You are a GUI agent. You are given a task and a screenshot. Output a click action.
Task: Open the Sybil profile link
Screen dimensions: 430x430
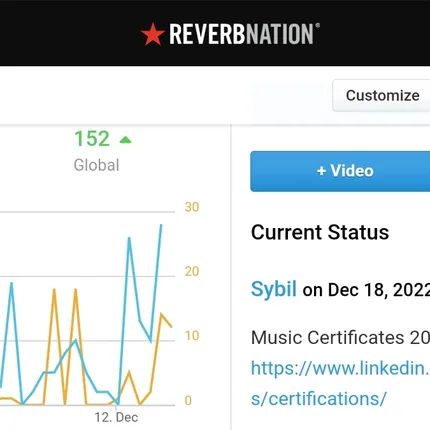pos(274,289)
